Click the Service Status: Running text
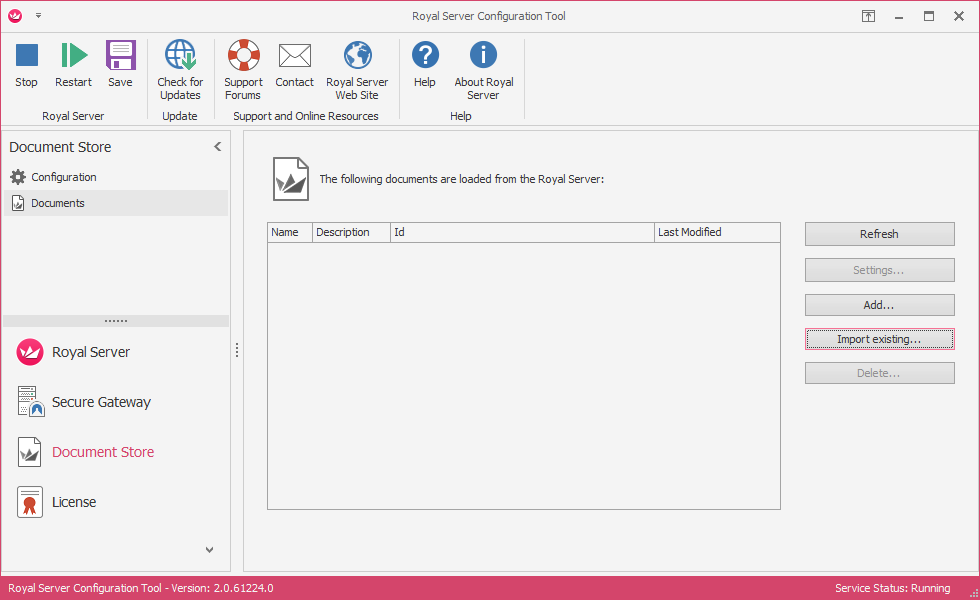The image size is (980, 600). click(x=892, y=588)
